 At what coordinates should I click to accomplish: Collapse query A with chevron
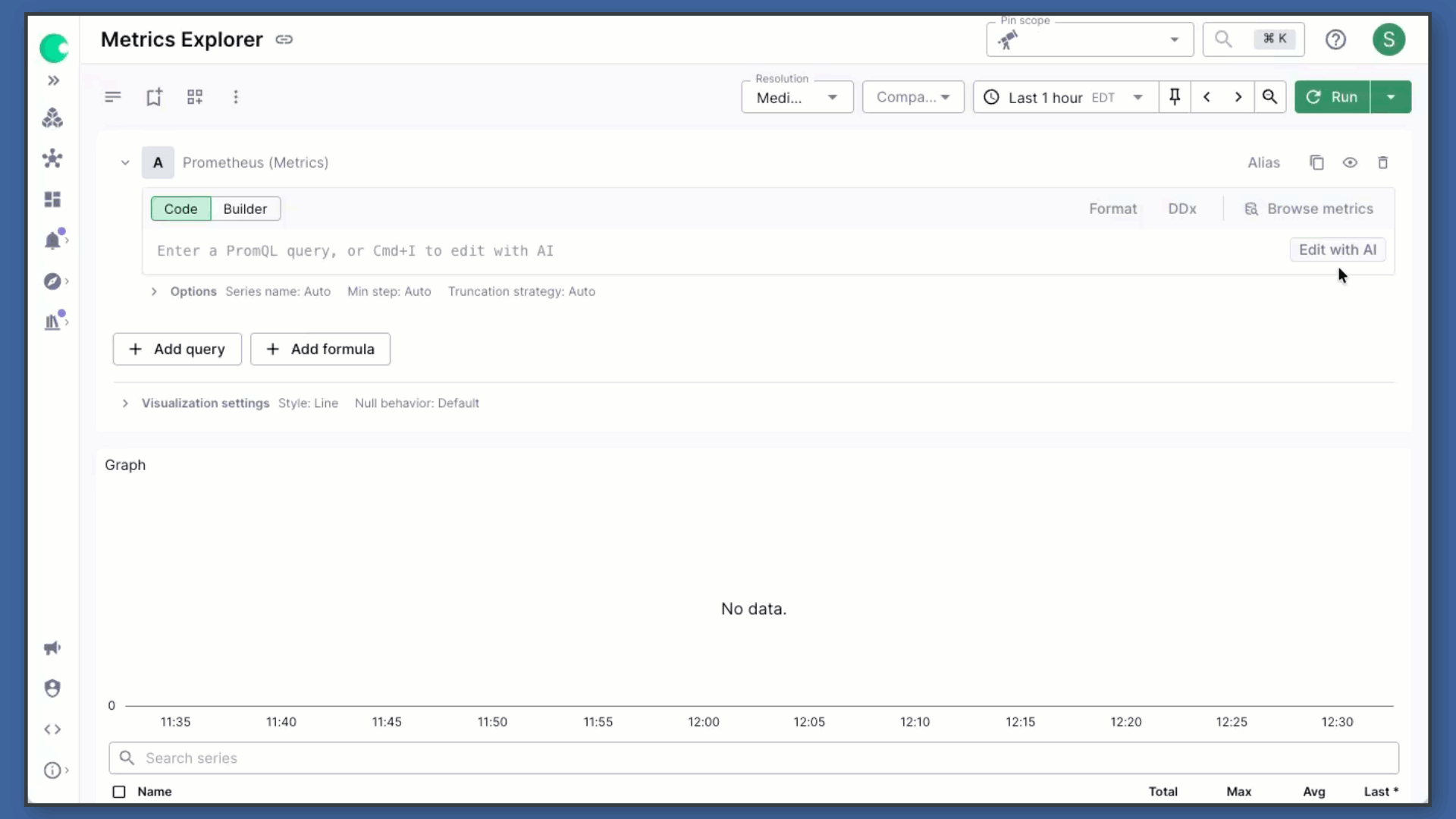125,162
